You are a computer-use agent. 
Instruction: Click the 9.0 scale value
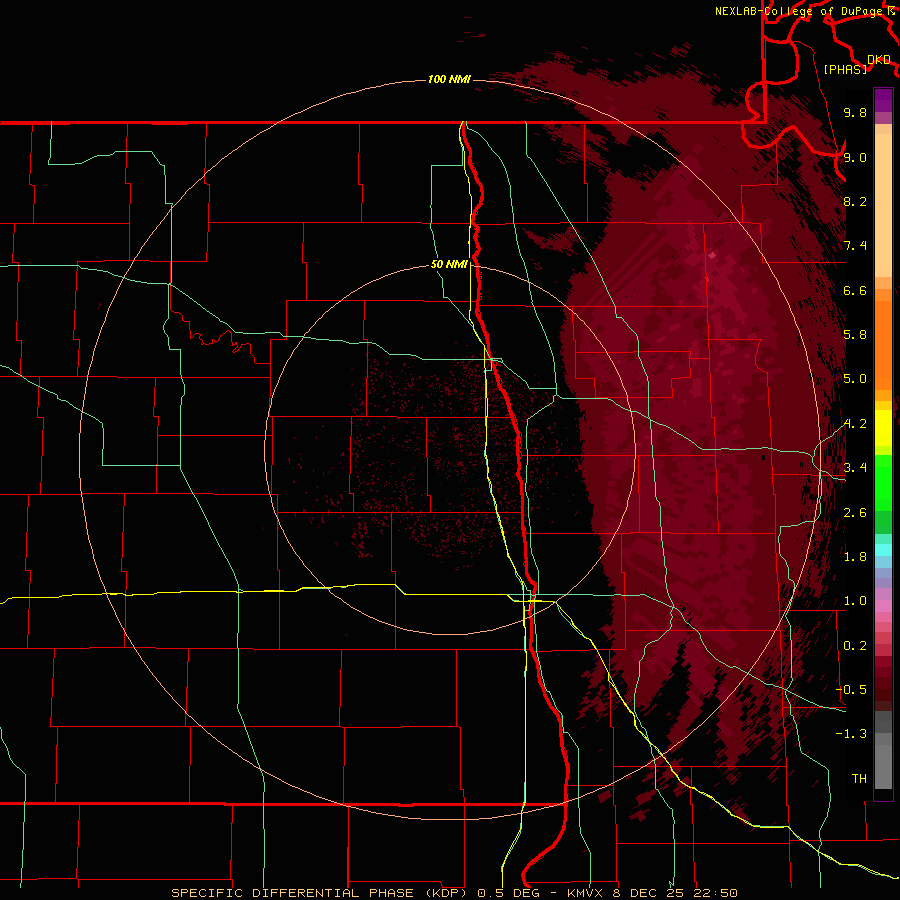click(x=855, y=157)
